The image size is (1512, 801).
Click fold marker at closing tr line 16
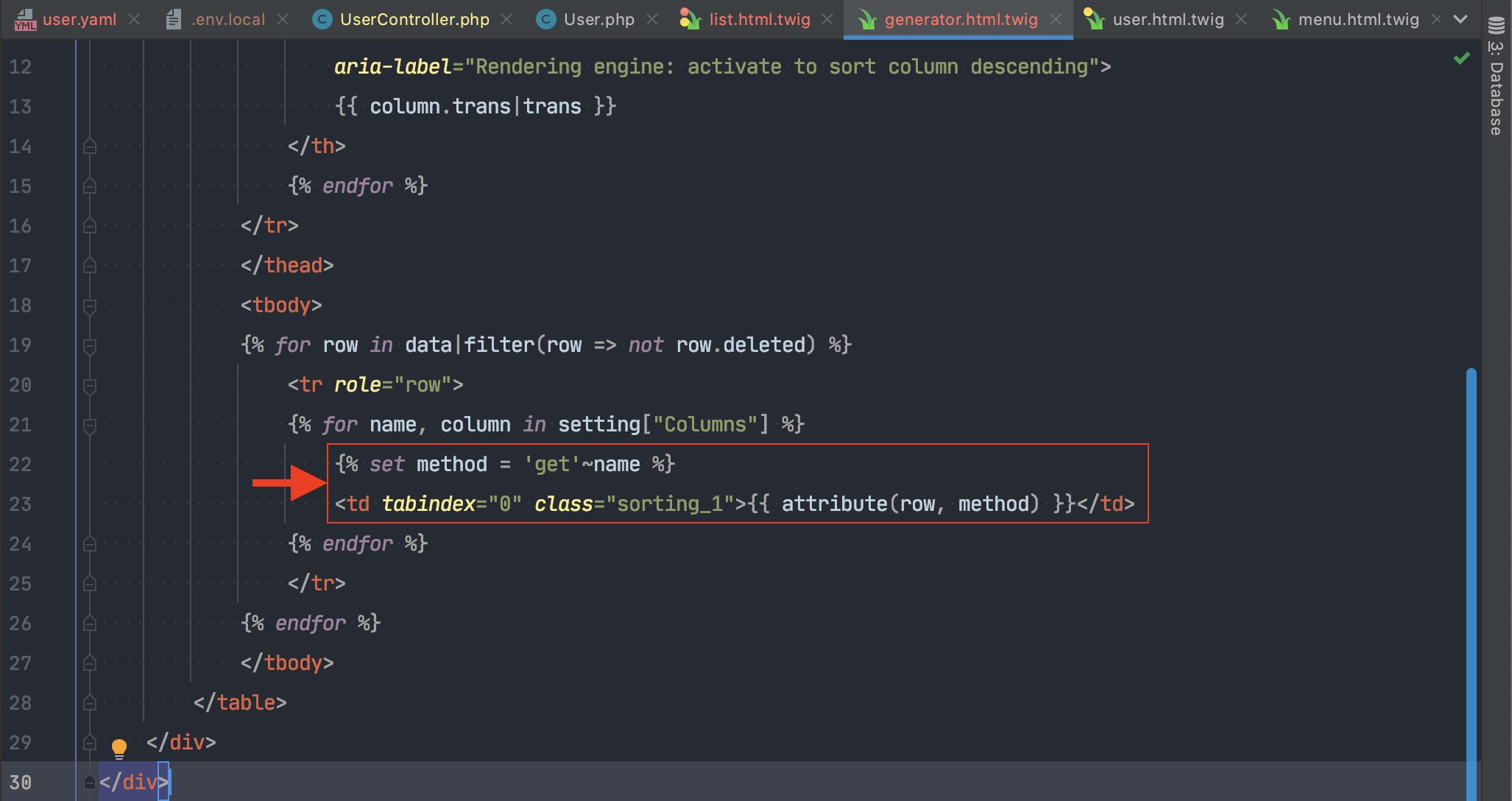coord(90,226)
